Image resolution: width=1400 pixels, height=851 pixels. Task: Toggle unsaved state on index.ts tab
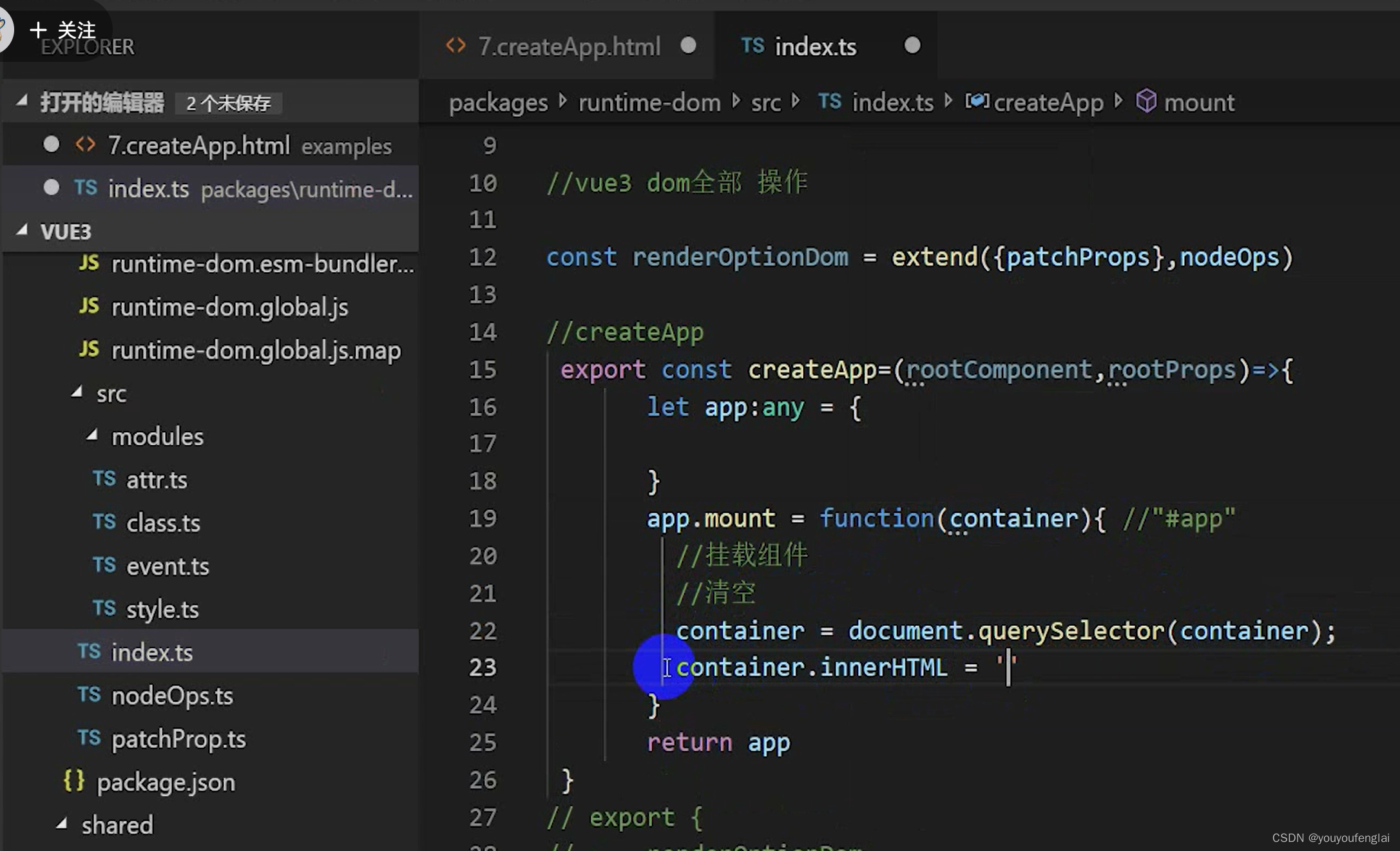[909, 46]
